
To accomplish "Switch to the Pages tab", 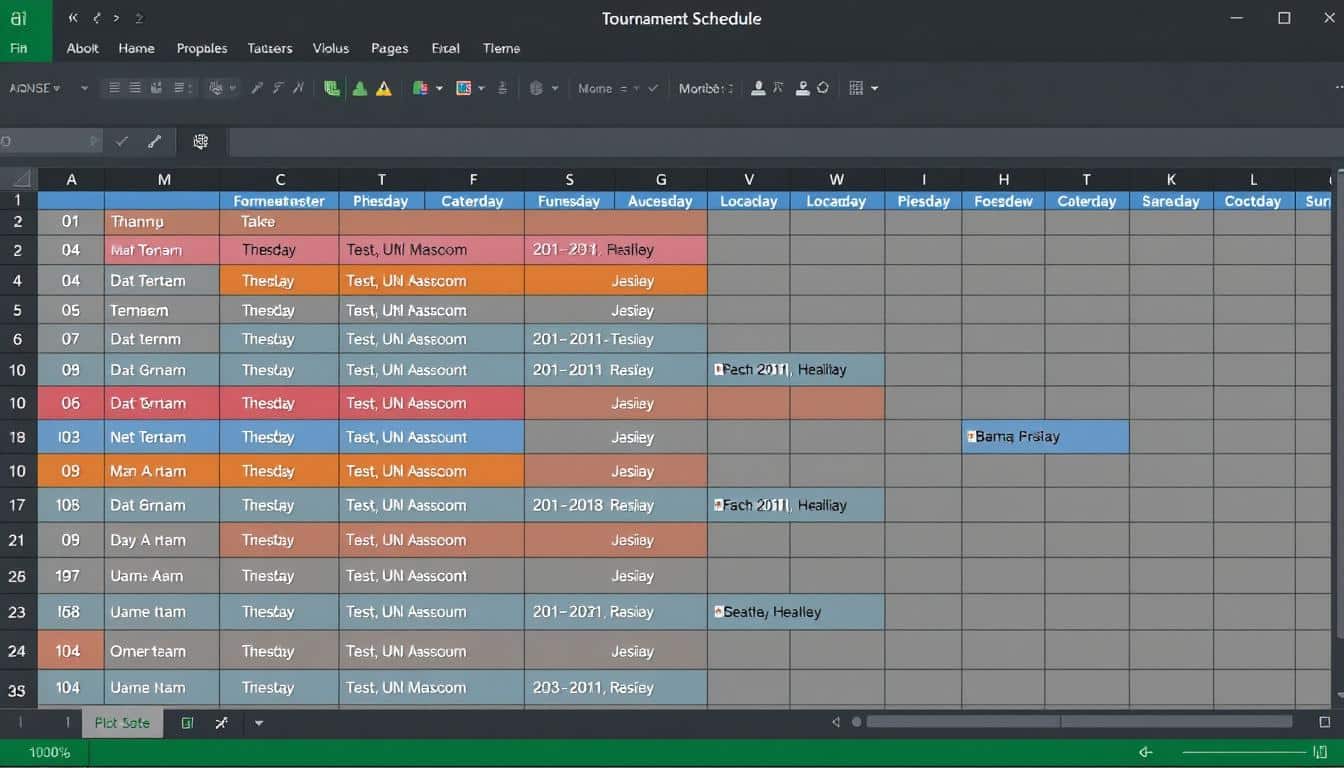I will [389, 48].
